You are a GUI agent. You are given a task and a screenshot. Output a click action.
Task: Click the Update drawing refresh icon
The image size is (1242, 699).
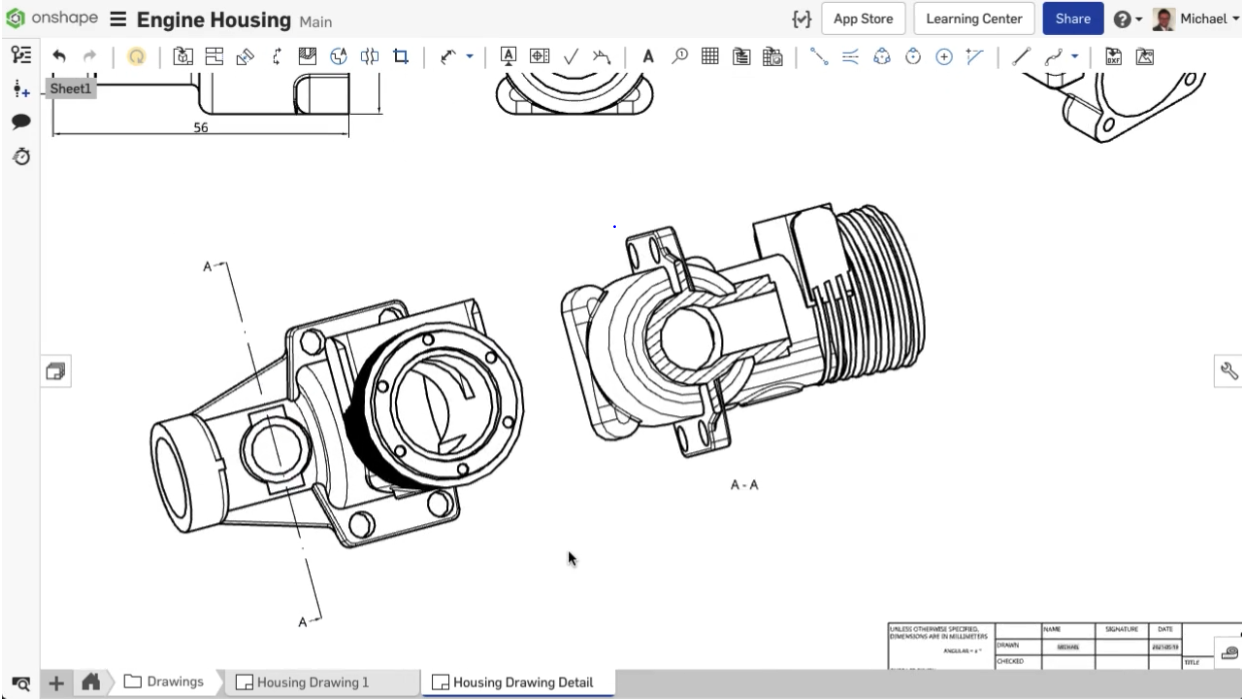tap(137, 57)
